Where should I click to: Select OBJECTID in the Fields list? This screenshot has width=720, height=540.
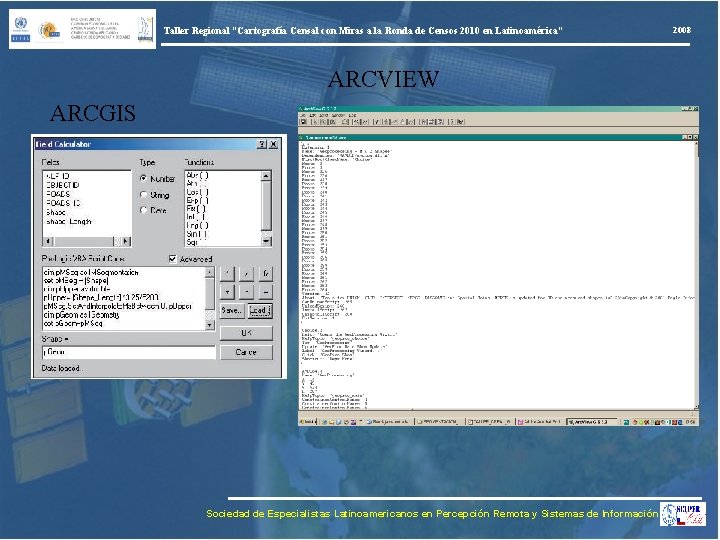[62, 185]
